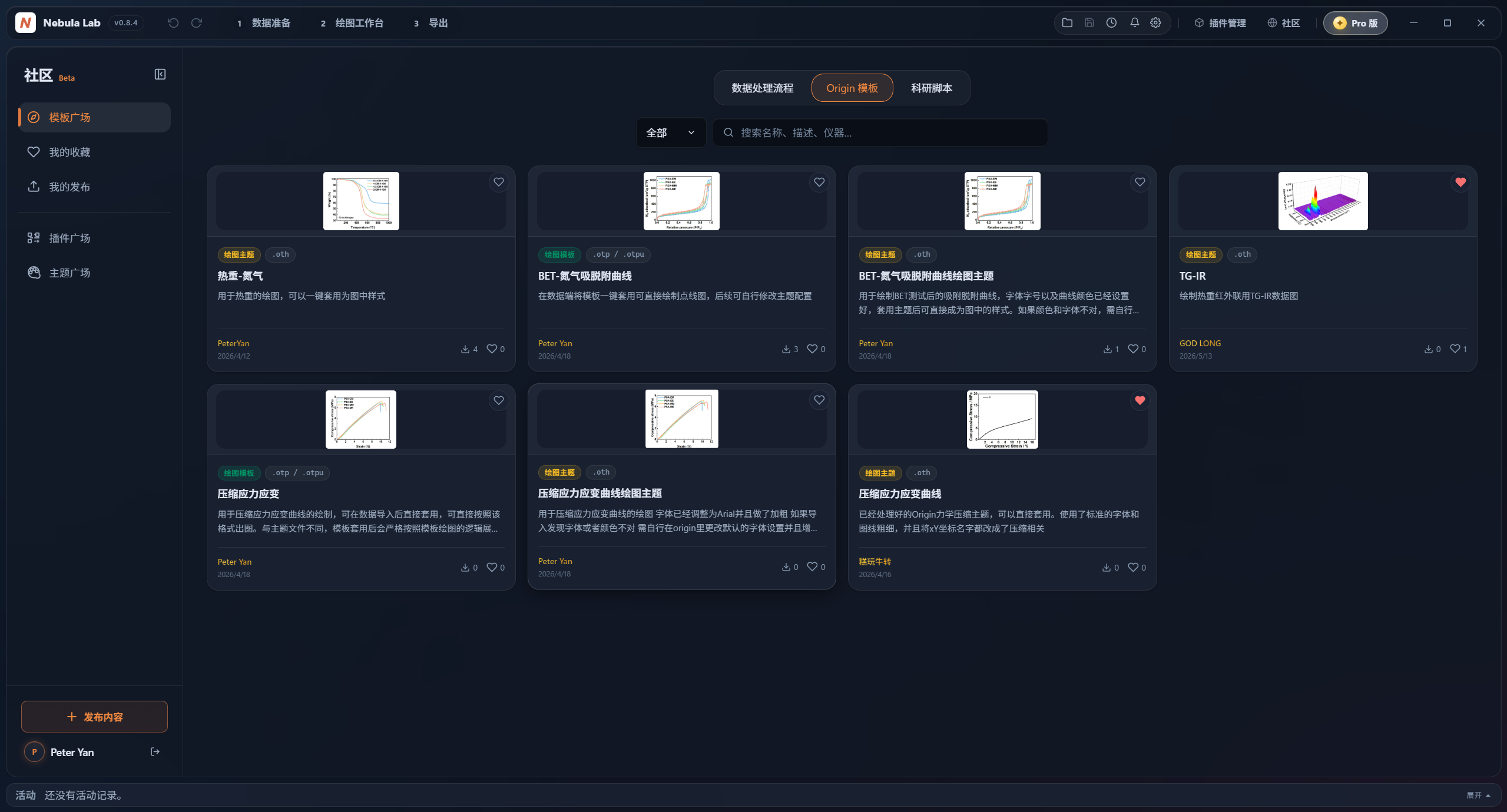
Task: Open the history clock icon
Action: pyautogui.click(x=1111, y=23)
